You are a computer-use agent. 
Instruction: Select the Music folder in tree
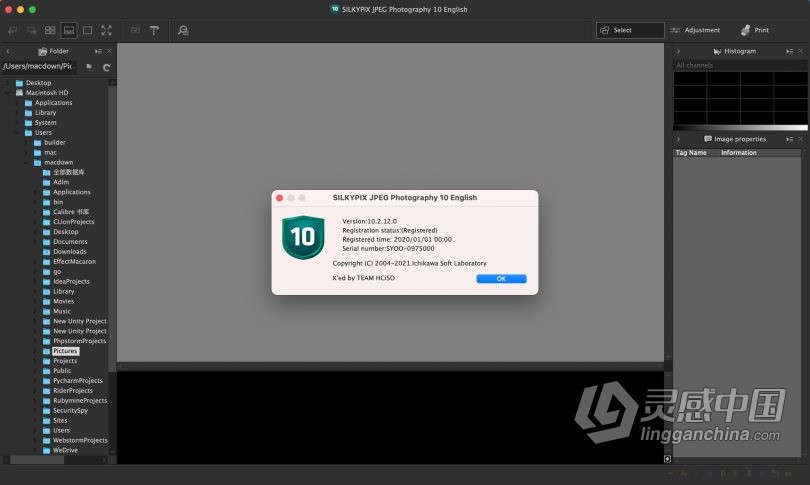pos(62,311)
